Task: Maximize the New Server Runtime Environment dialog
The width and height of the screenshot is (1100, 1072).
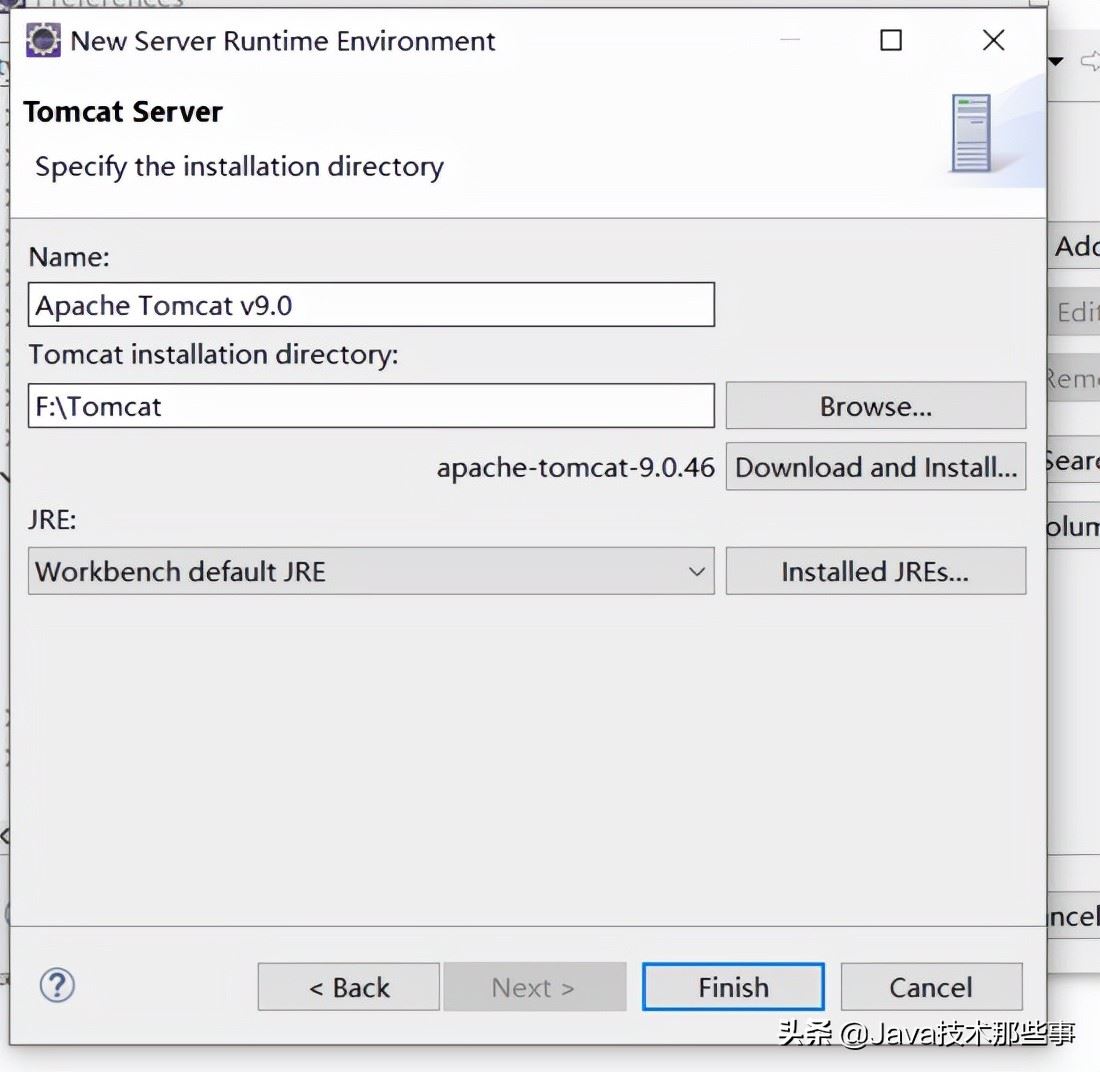Action: (891, 40)
